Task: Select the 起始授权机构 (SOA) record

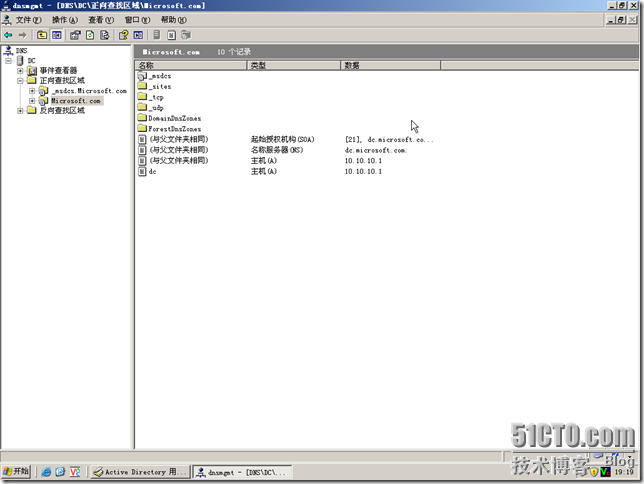Action: point(285,140)
